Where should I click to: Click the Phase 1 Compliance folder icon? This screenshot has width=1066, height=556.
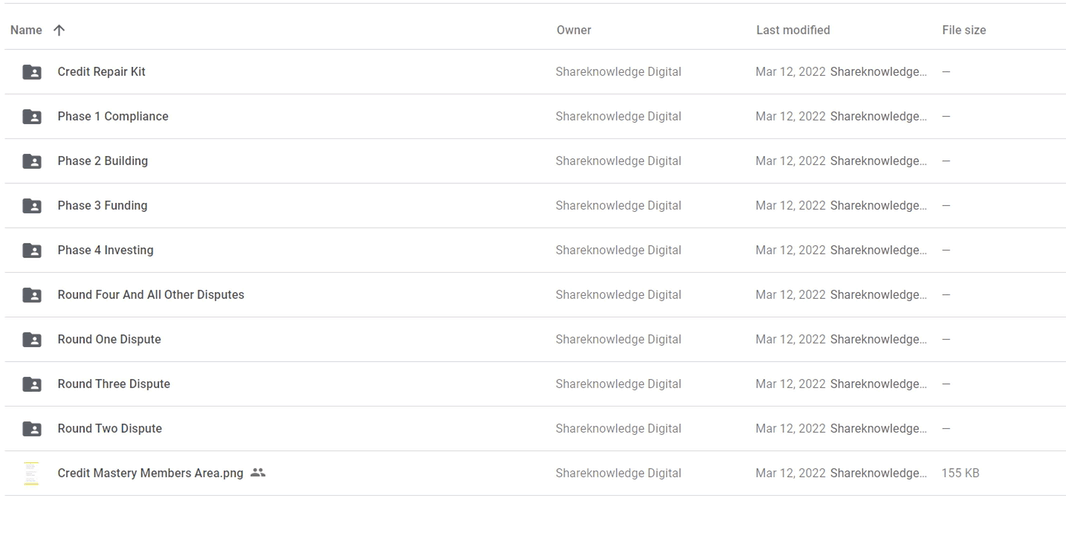click(32, 117)
